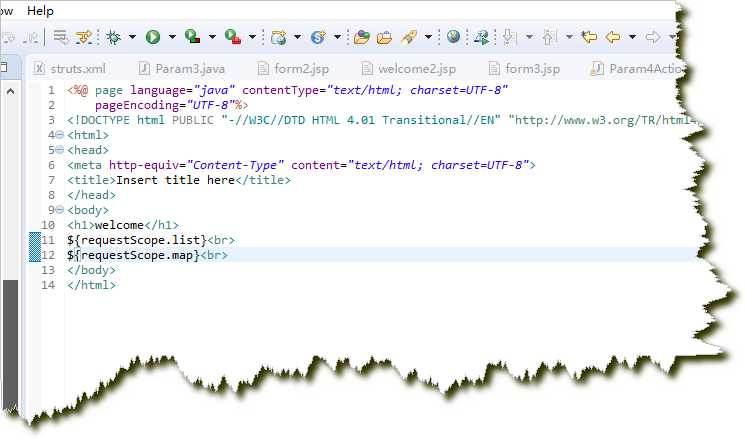The height and width of the screenshot is (439, 745).
Task: Click the blue marker on line 12
Action: 35,255
